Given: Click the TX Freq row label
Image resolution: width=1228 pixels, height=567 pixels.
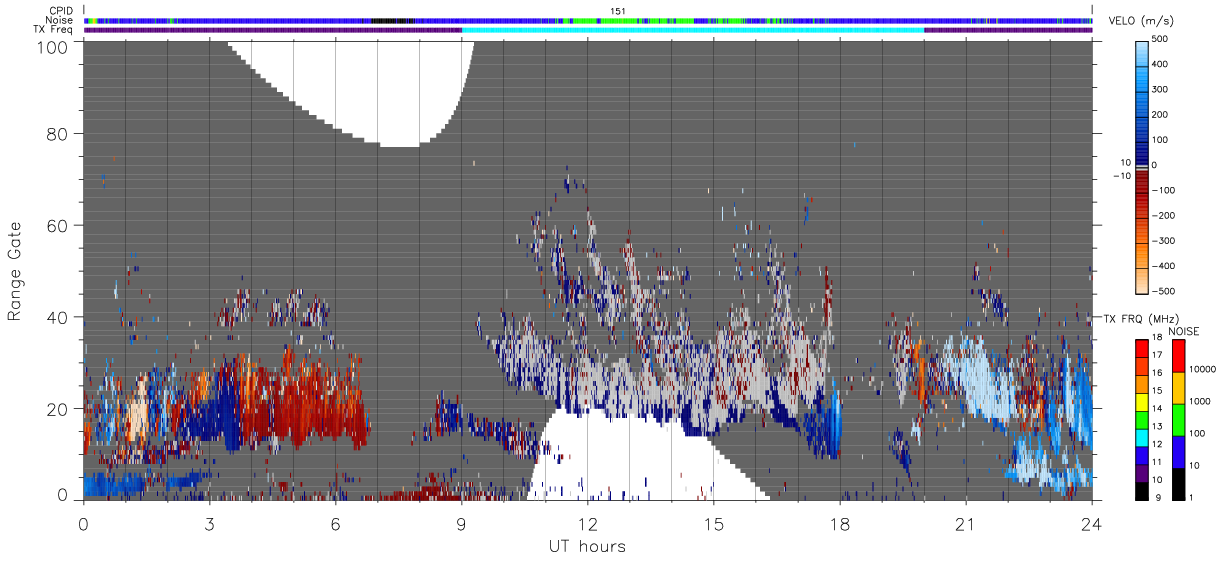Looking at the screenshot, I should tap(53, 30).
